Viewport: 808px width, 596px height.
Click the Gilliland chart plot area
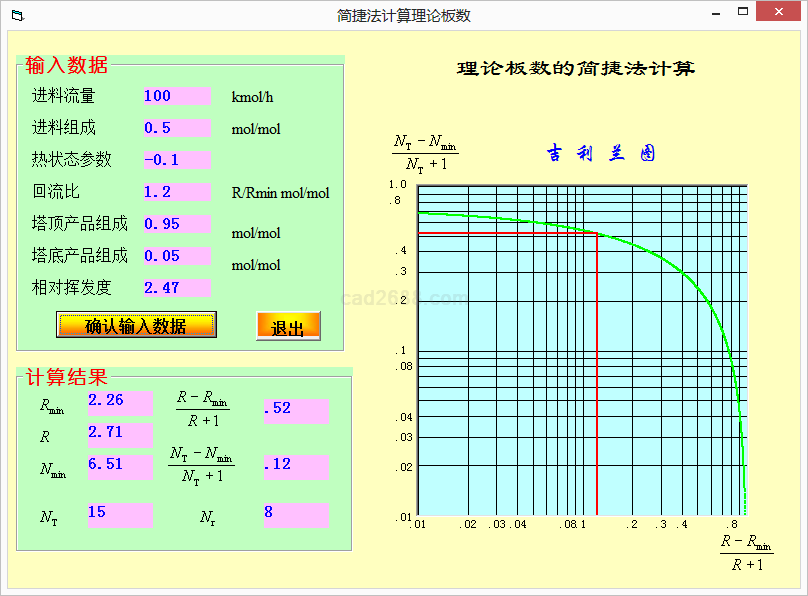click(x=581, y=350)
